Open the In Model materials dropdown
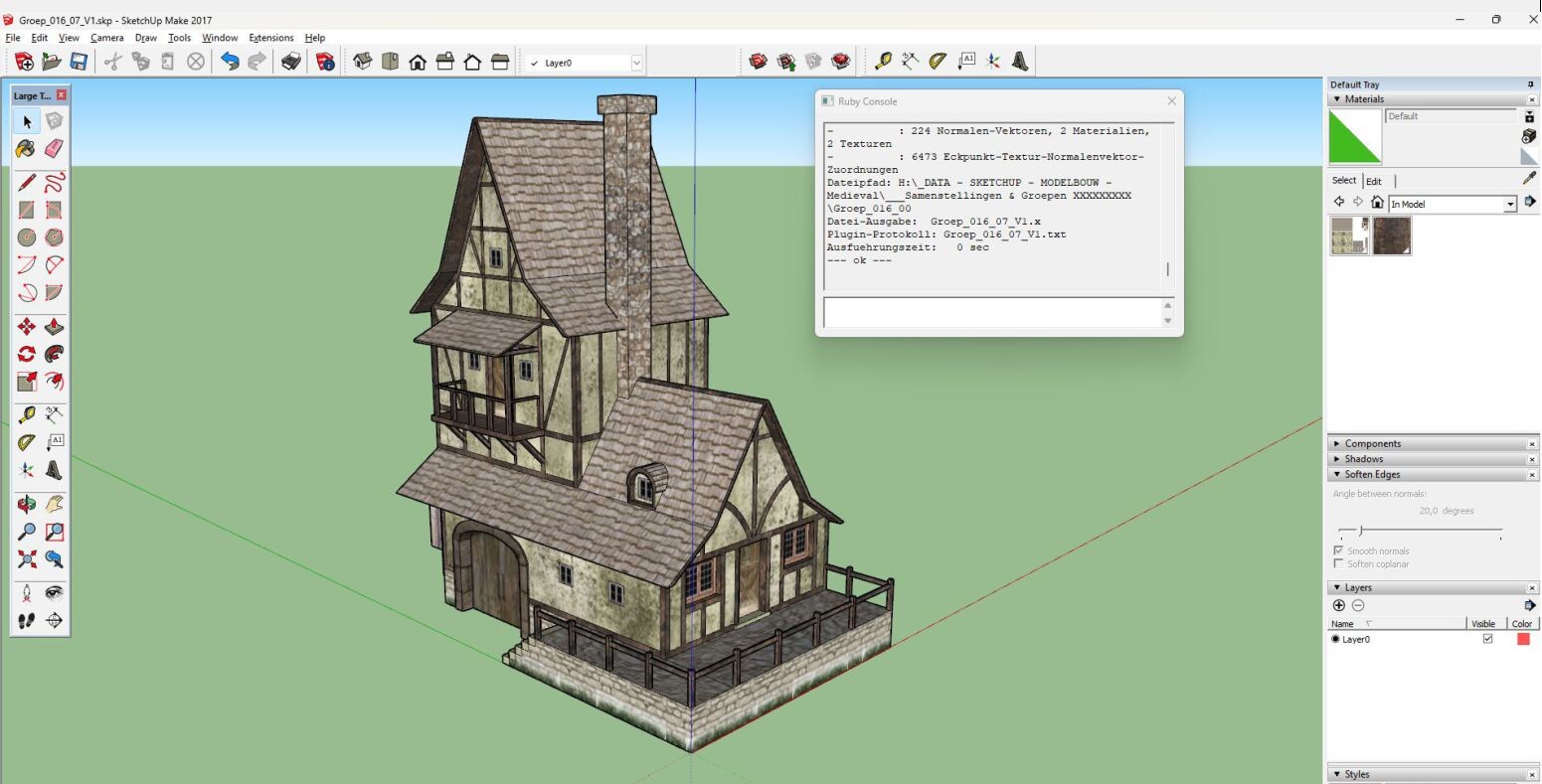Screen dimensions: 1542x784 1510,204
